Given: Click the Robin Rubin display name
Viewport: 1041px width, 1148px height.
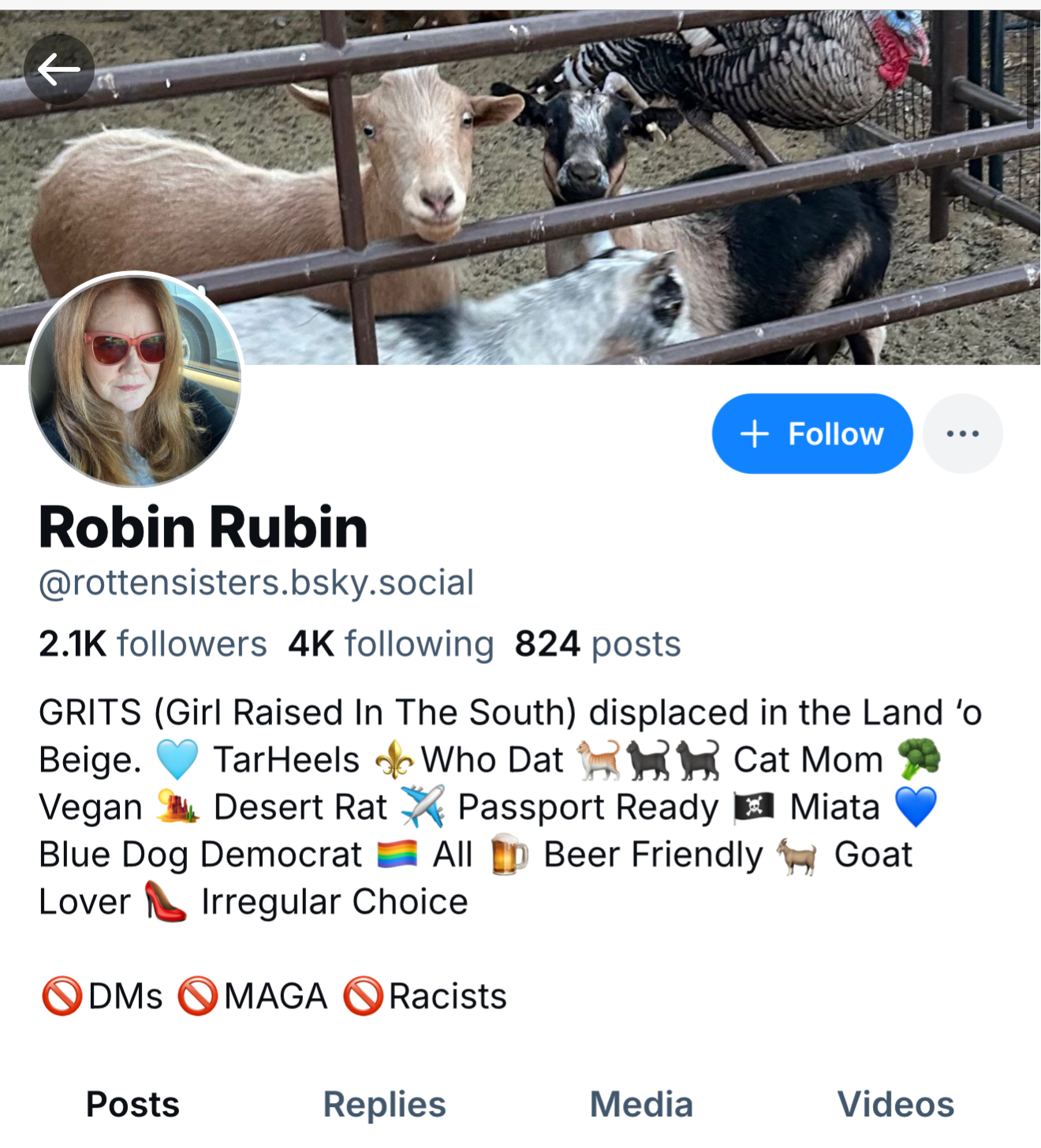Looking at the screenshot, I should 203,527.
